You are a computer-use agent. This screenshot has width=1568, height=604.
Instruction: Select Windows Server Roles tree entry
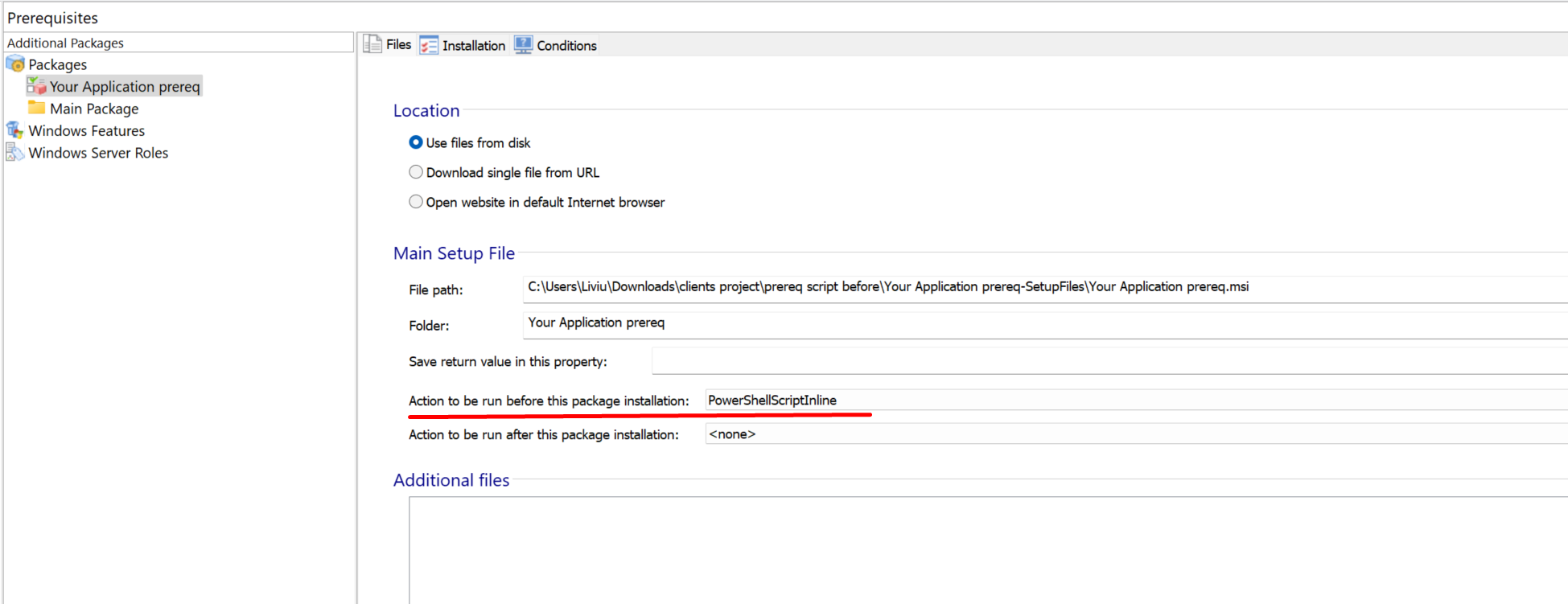[98, 153]
